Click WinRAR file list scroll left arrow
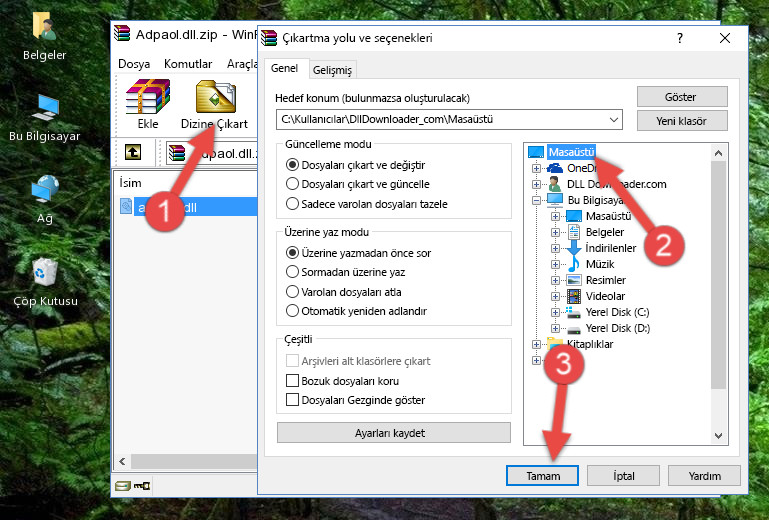Image resolution: width=769 pixels, height=520 pixels. pyautogui.click(x=123, y=461)
